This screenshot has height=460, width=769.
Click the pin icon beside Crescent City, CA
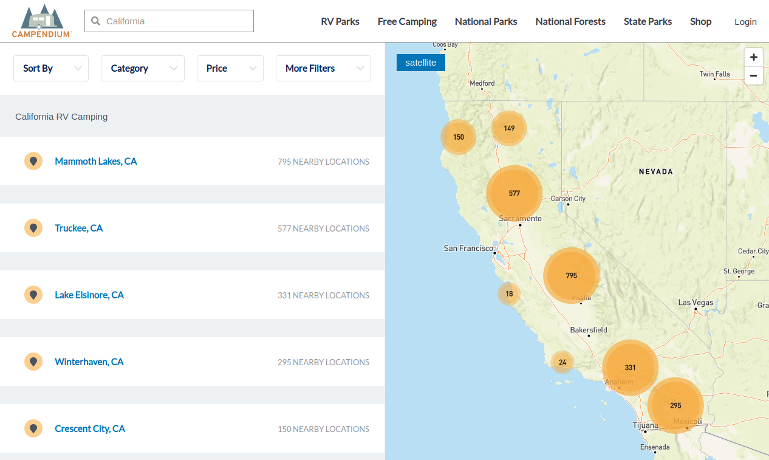tap(33, 428)
